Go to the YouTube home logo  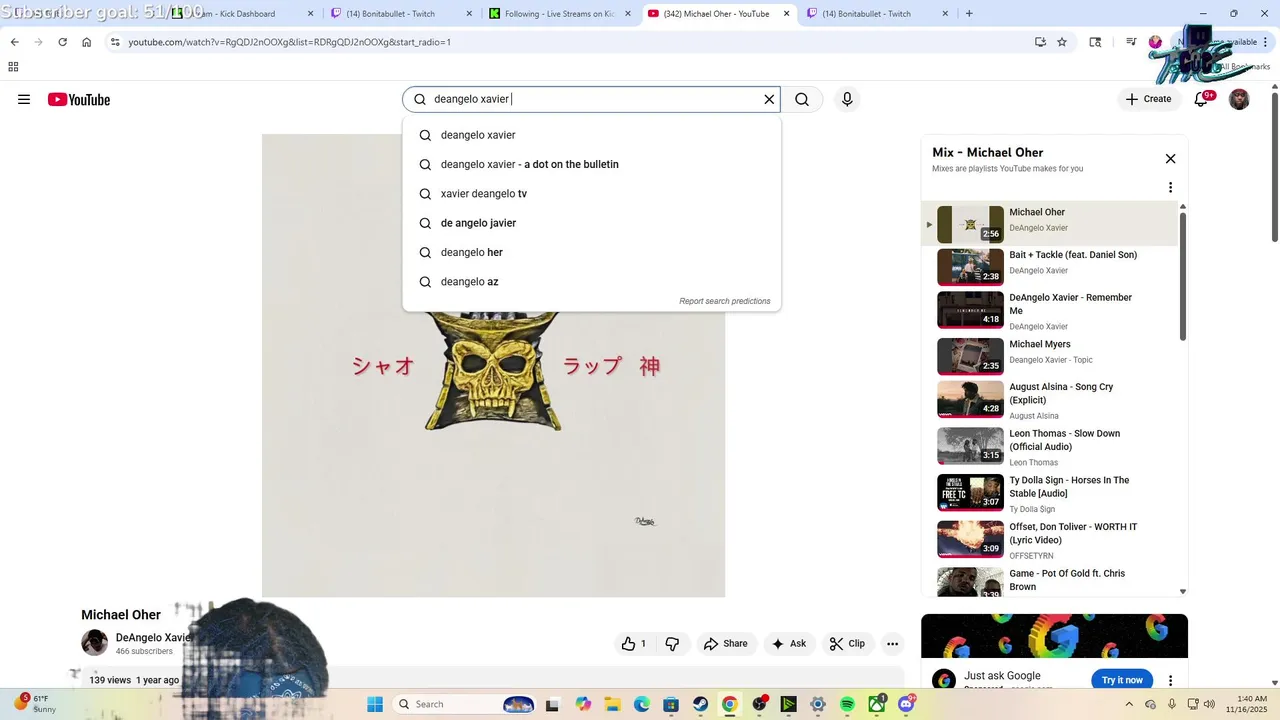[x=79, y=99]
